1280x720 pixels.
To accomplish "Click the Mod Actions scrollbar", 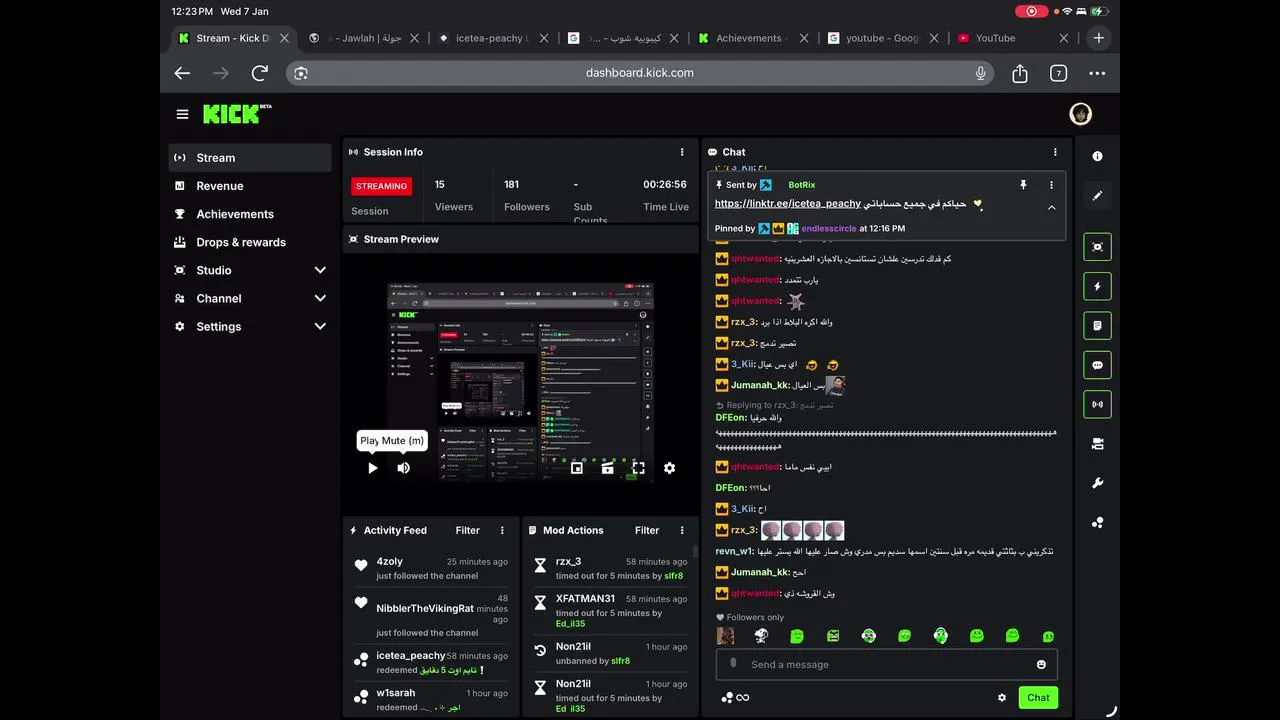I will click(x=696, y=551).
